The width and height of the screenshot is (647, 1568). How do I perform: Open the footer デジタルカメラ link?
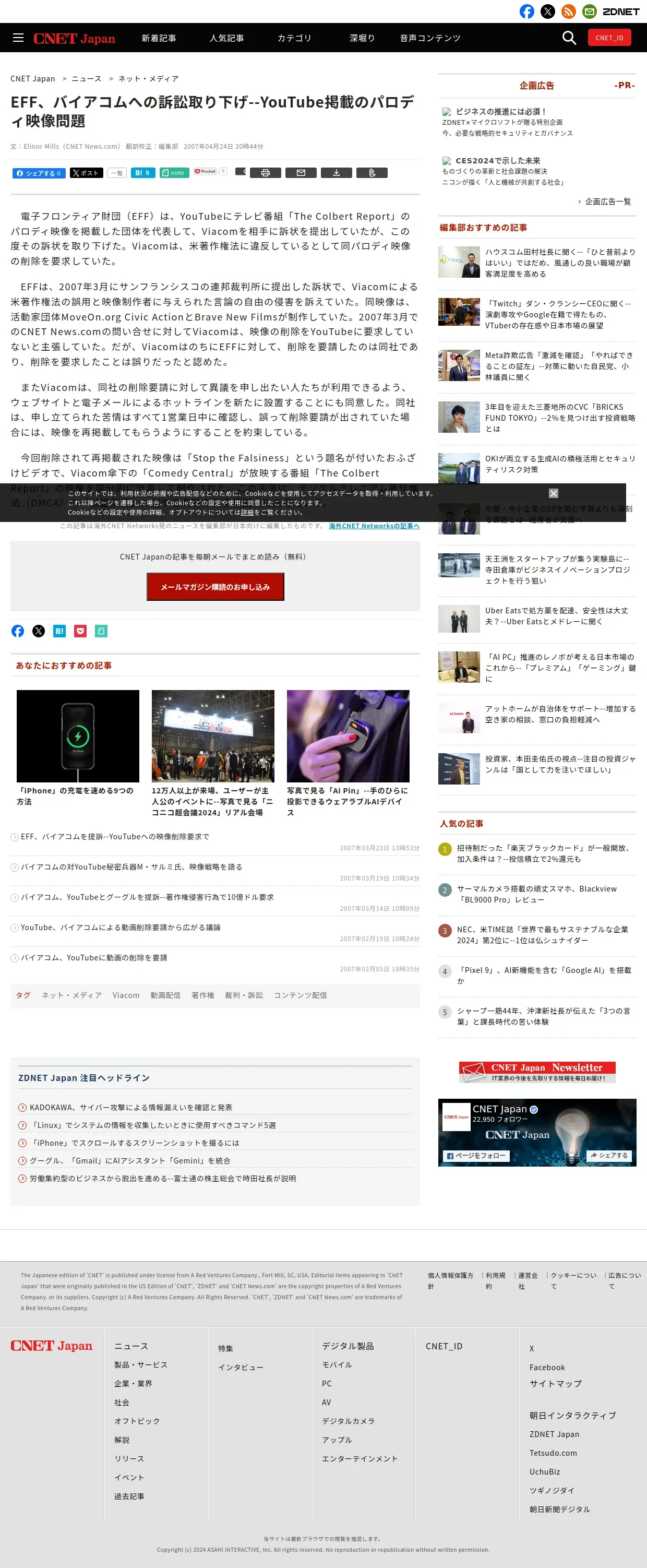pyautogui.click(x=348, y=1421)
